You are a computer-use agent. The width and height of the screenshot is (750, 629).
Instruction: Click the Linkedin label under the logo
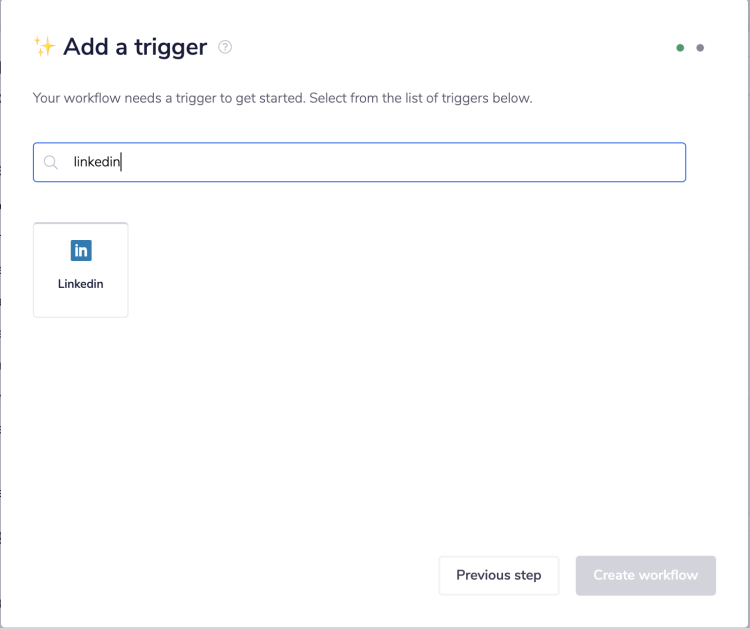pos(81,284)
